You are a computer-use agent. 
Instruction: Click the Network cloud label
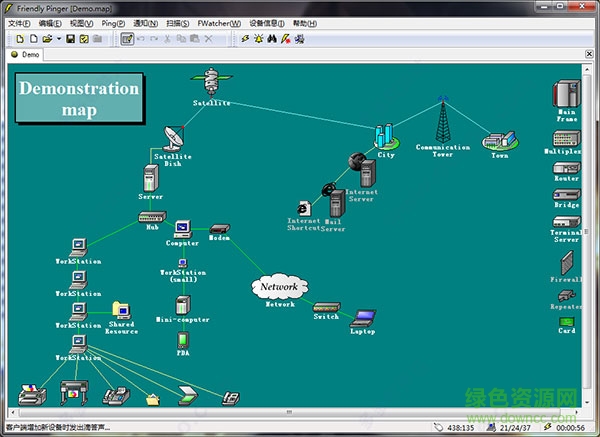[x=280, y=287]
